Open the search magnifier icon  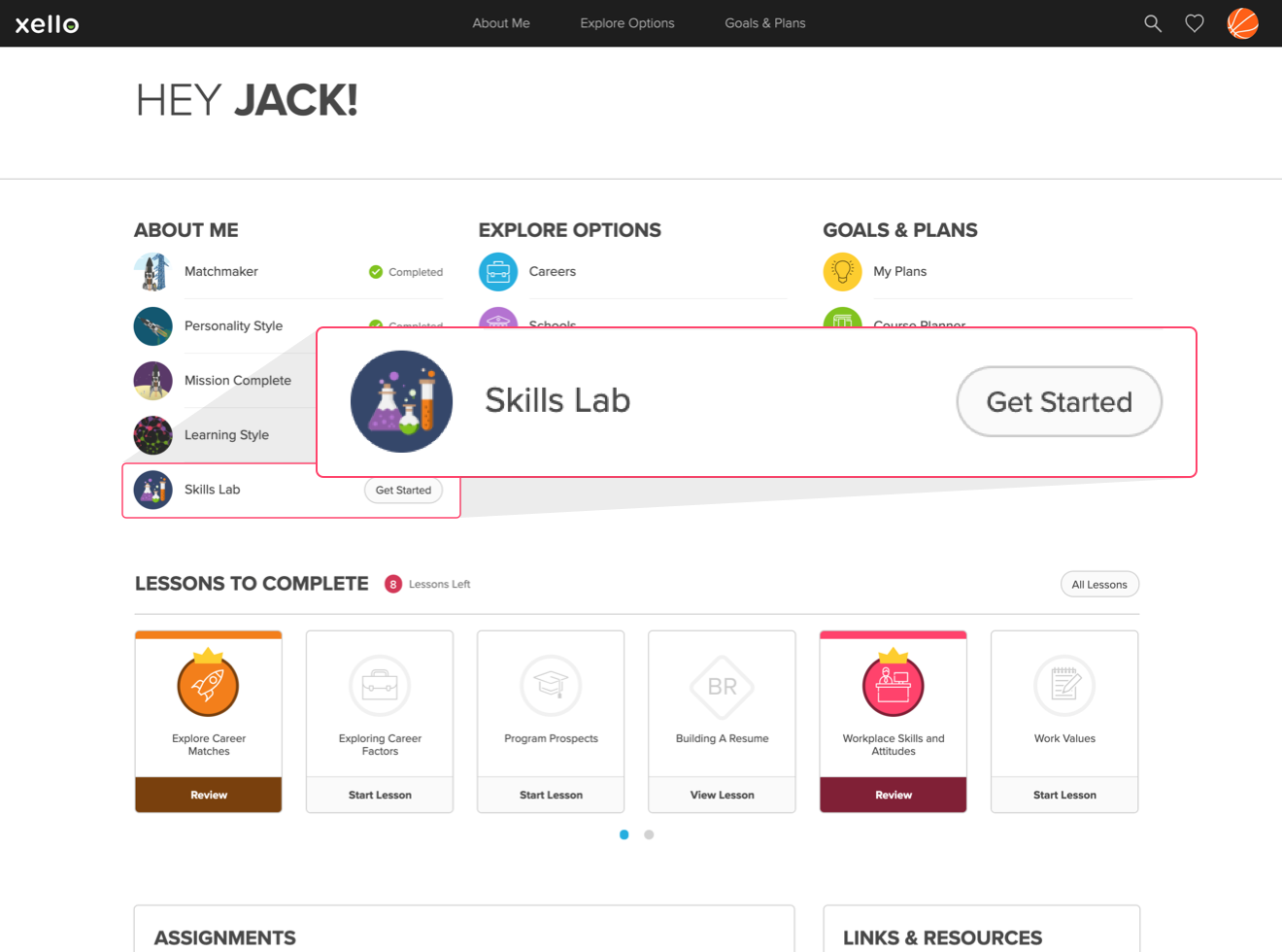click(1152, 23)
